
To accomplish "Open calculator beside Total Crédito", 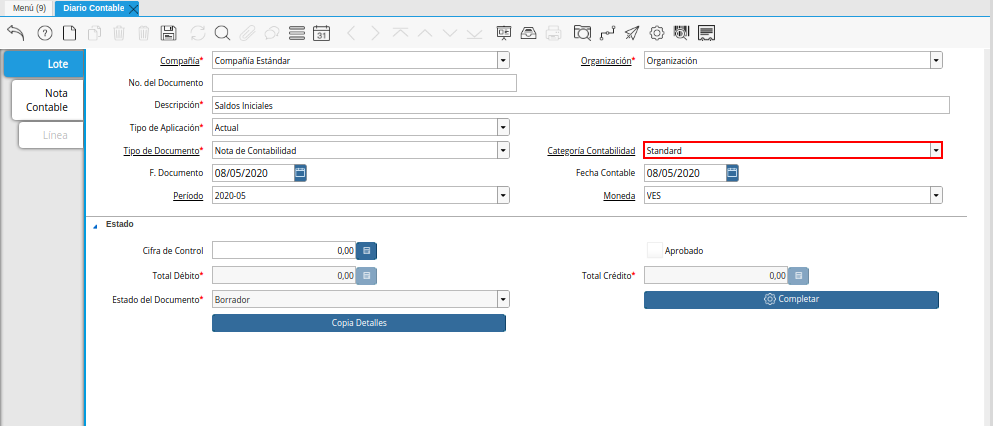I will (799, 276).
